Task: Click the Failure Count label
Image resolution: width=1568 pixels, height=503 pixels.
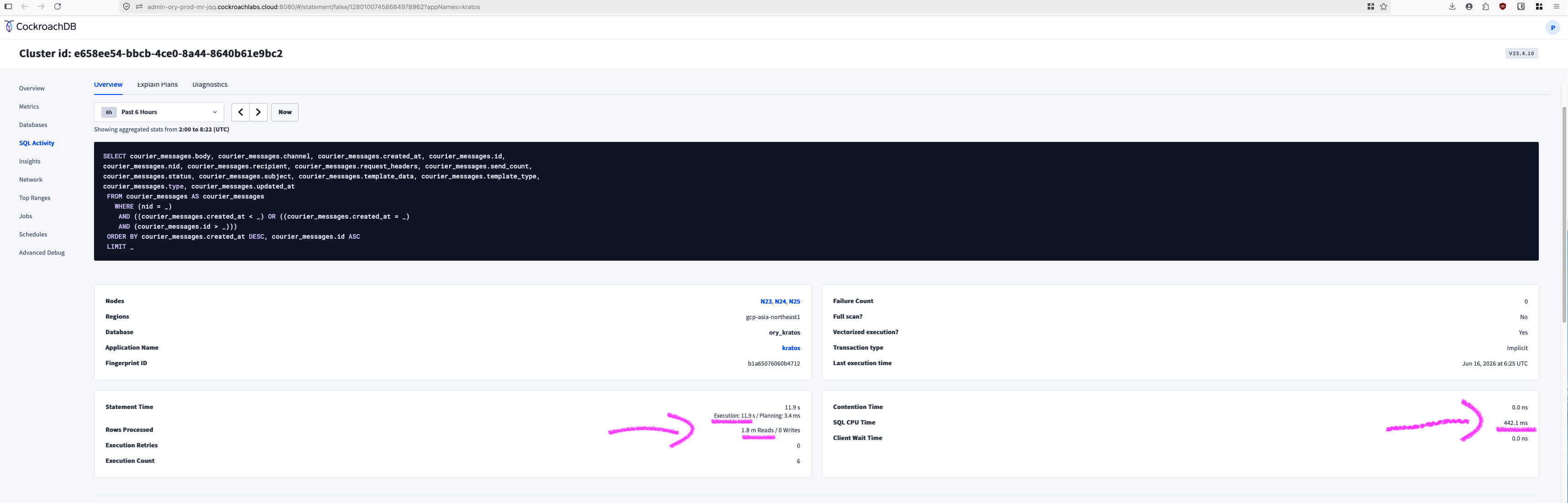Action: [853, 301]
